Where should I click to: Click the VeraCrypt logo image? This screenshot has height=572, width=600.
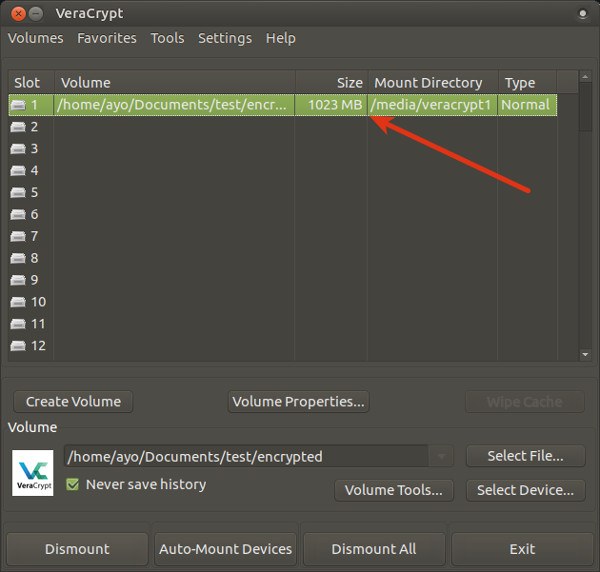[x=33, y=473]
